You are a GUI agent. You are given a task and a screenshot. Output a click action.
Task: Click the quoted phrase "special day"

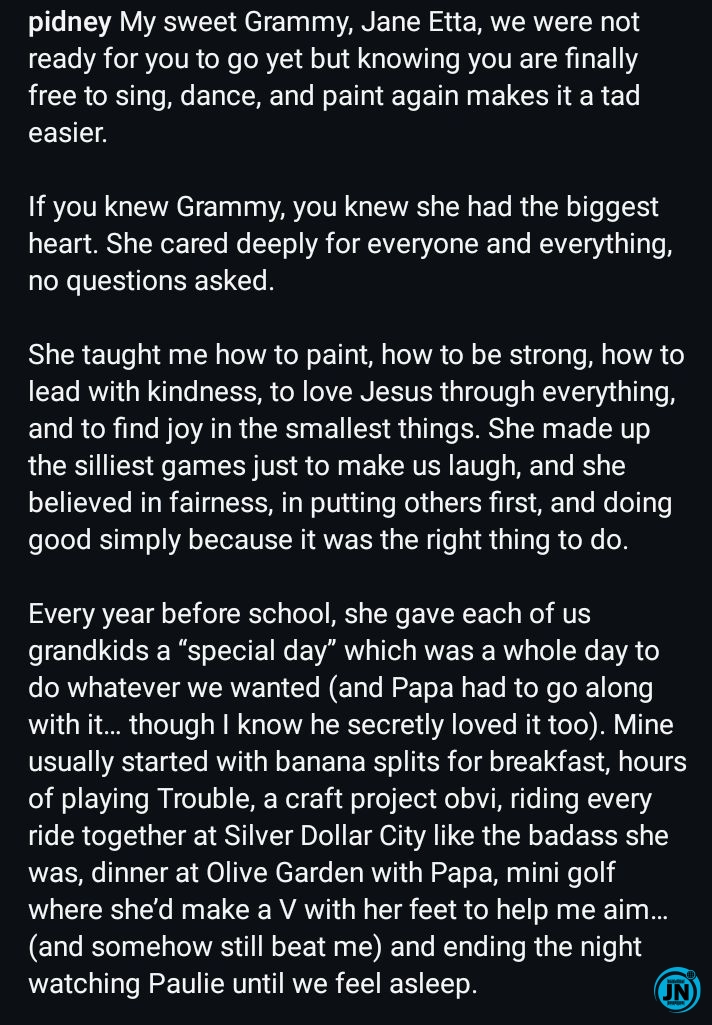tap(256, 651)
